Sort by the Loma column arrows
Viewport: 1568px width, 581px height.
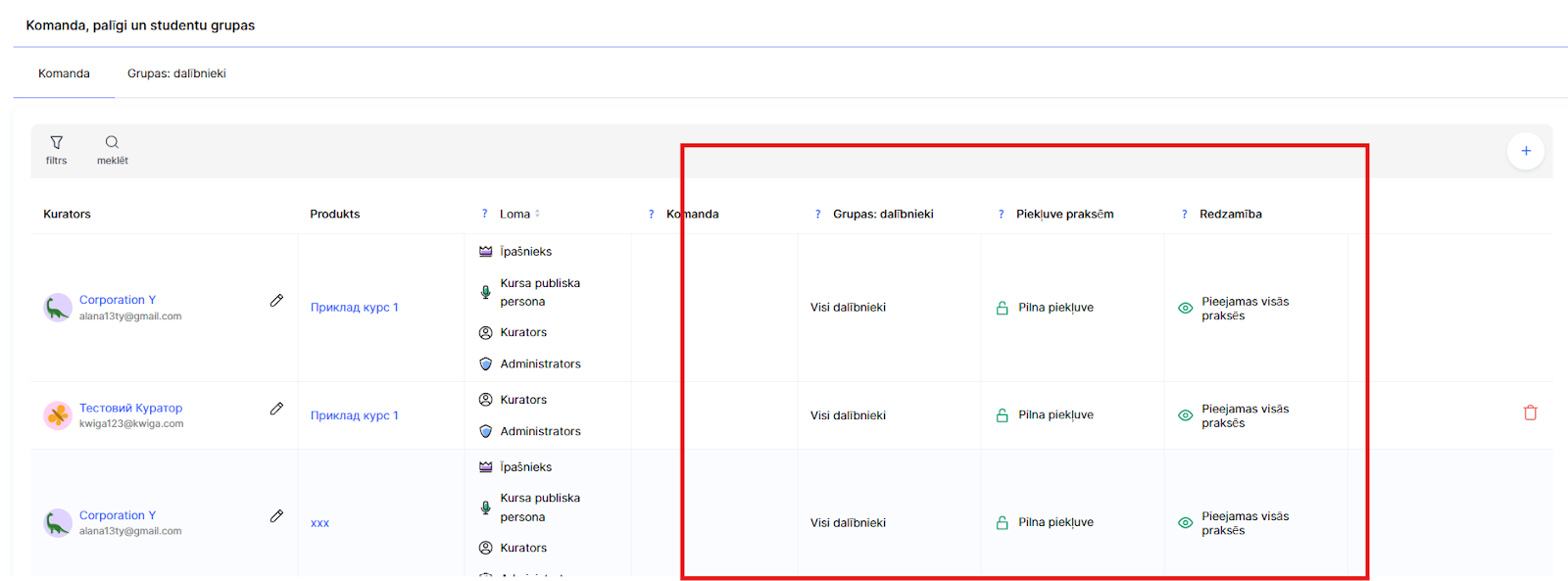click(x=537, y=214)
